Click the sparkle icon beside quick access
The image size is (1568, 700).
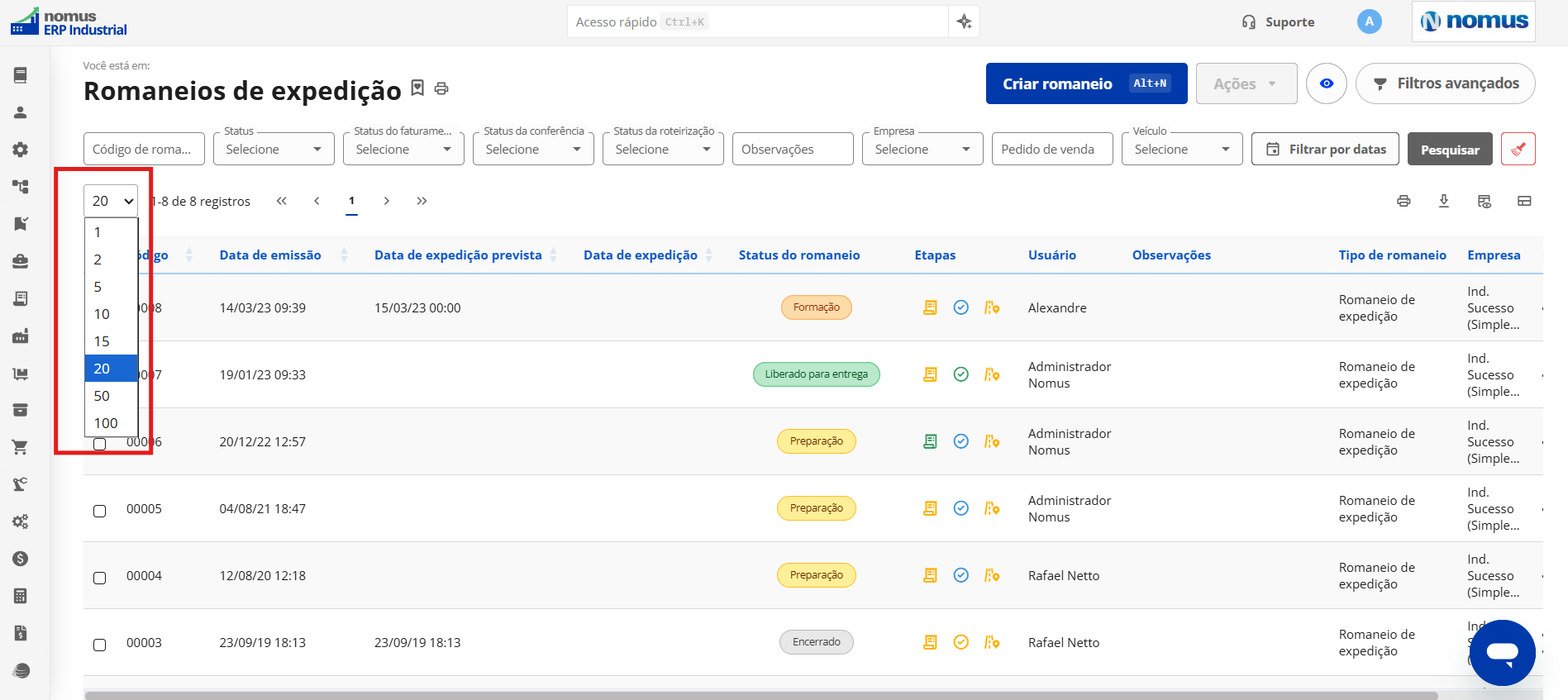coord(964,21)
